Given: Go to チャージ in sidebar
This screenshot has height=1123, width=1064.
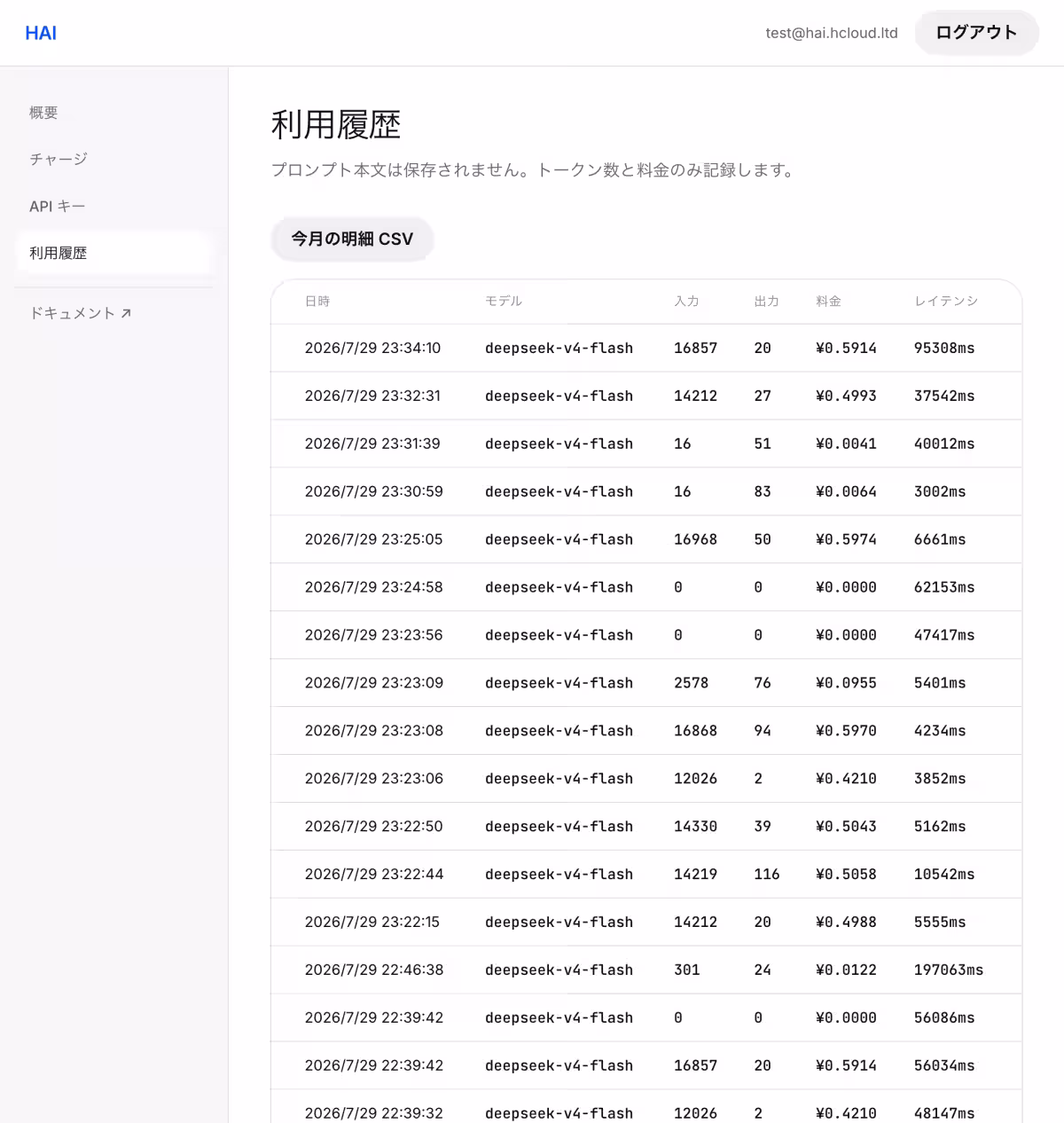Looking at the screenshot, I should 59,159.
